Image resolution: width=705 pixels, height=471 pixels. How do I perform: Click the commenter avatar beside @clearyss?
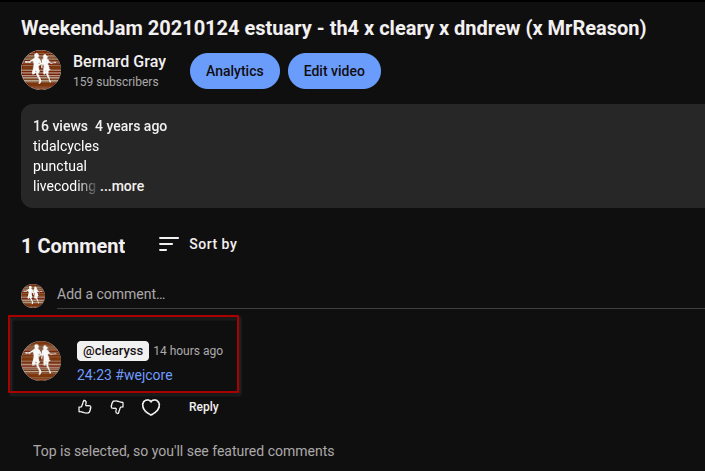[x=41, y=361]
